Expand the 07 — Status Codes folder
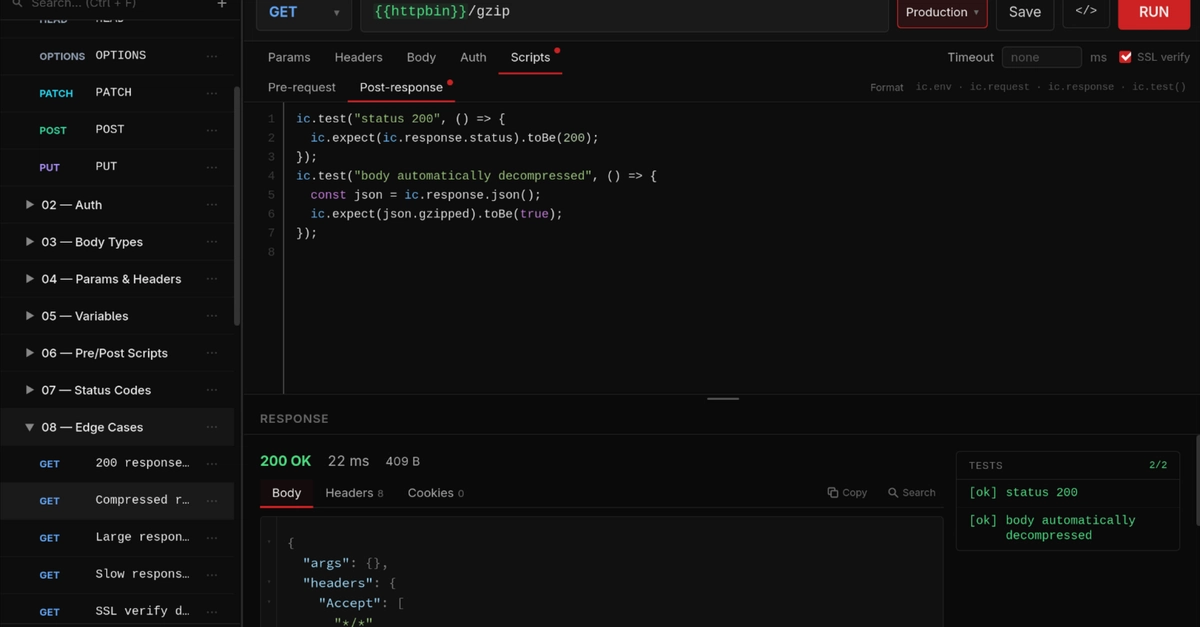The height and width of the screenshot is (627, 1200). click(30, 390)
